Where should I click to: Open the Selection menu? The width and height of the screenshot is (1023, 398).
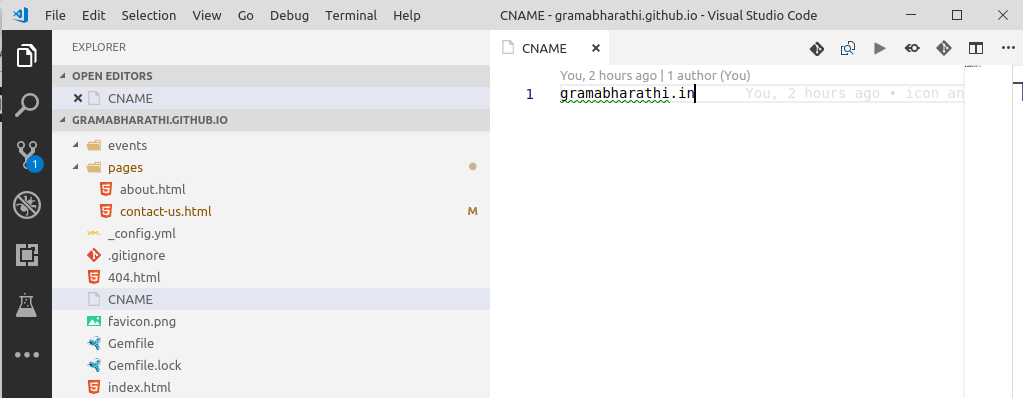click(x=149, y=15)
